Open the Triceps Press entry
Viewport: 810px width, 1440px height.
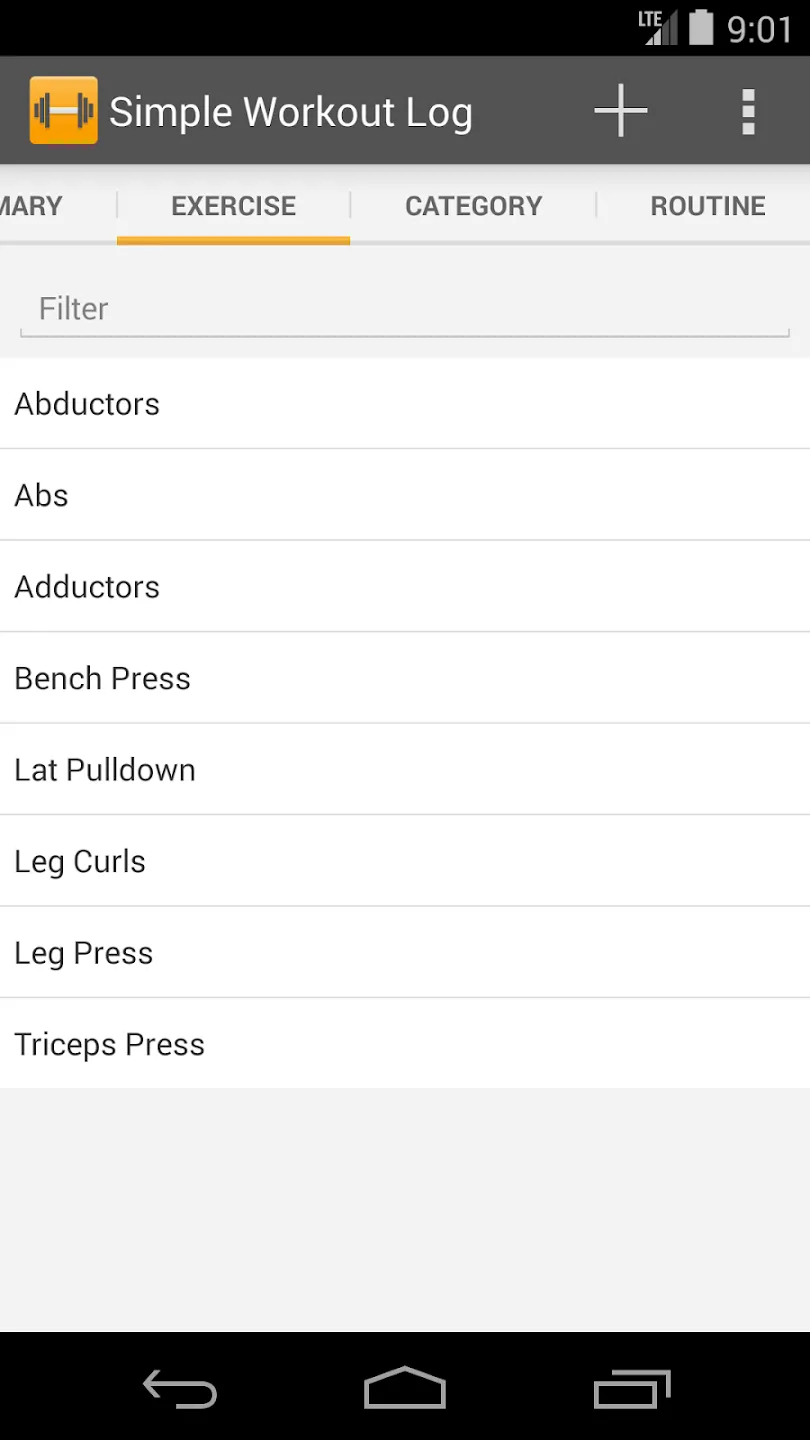tap(405, 1044)
